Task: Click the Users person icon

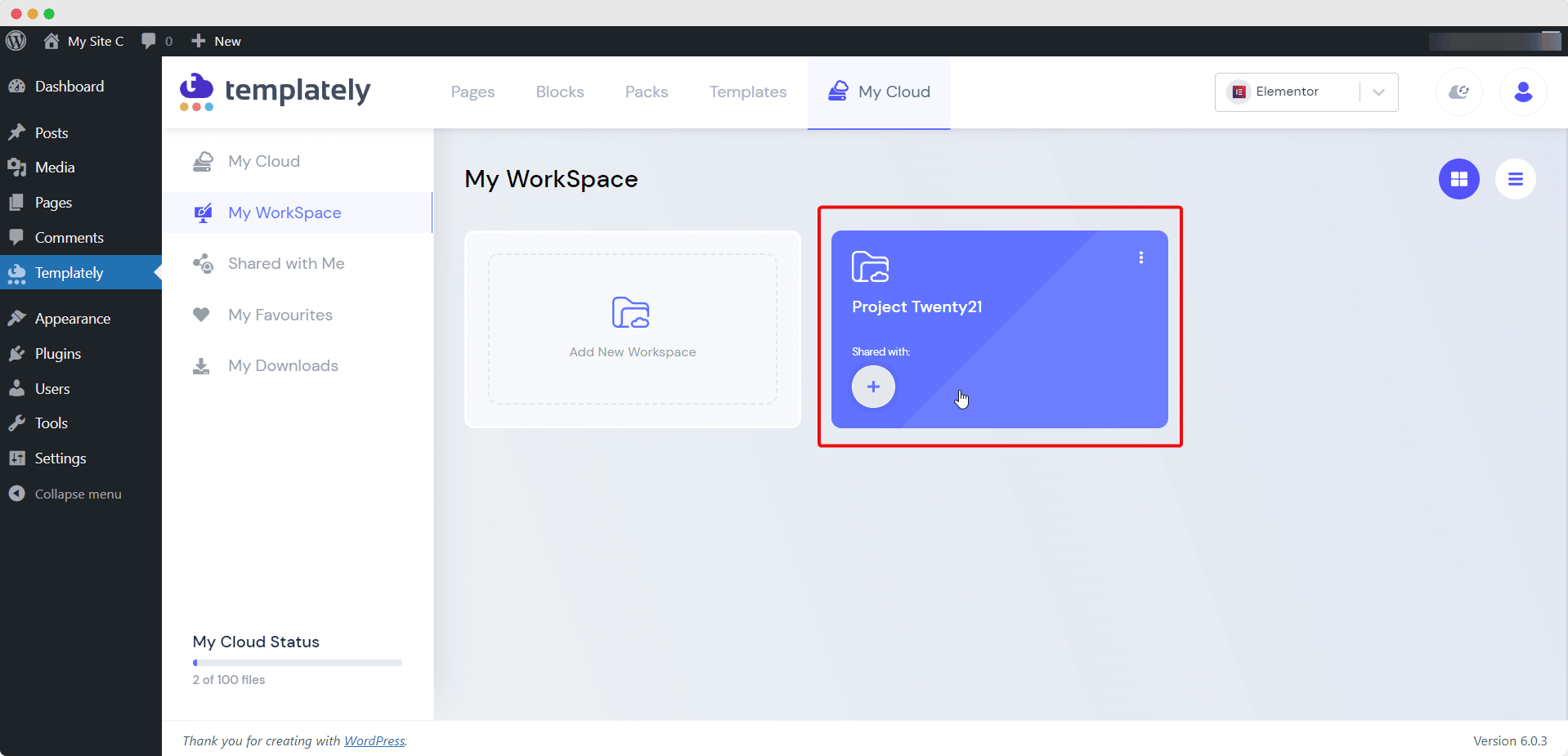Action: click(16, 388)
